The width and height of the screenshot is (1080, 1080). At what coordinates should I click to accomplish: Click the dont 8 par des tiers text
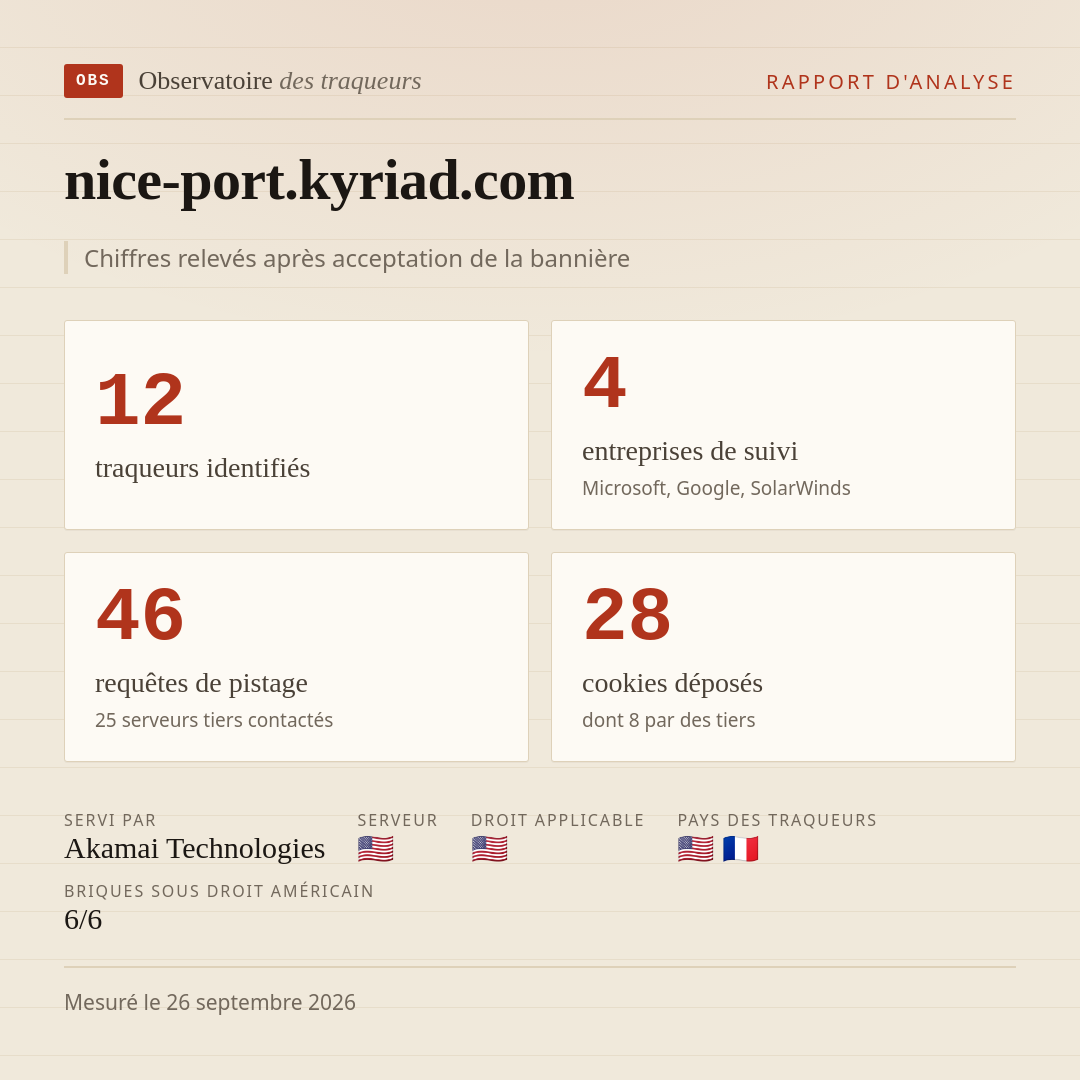669,720
